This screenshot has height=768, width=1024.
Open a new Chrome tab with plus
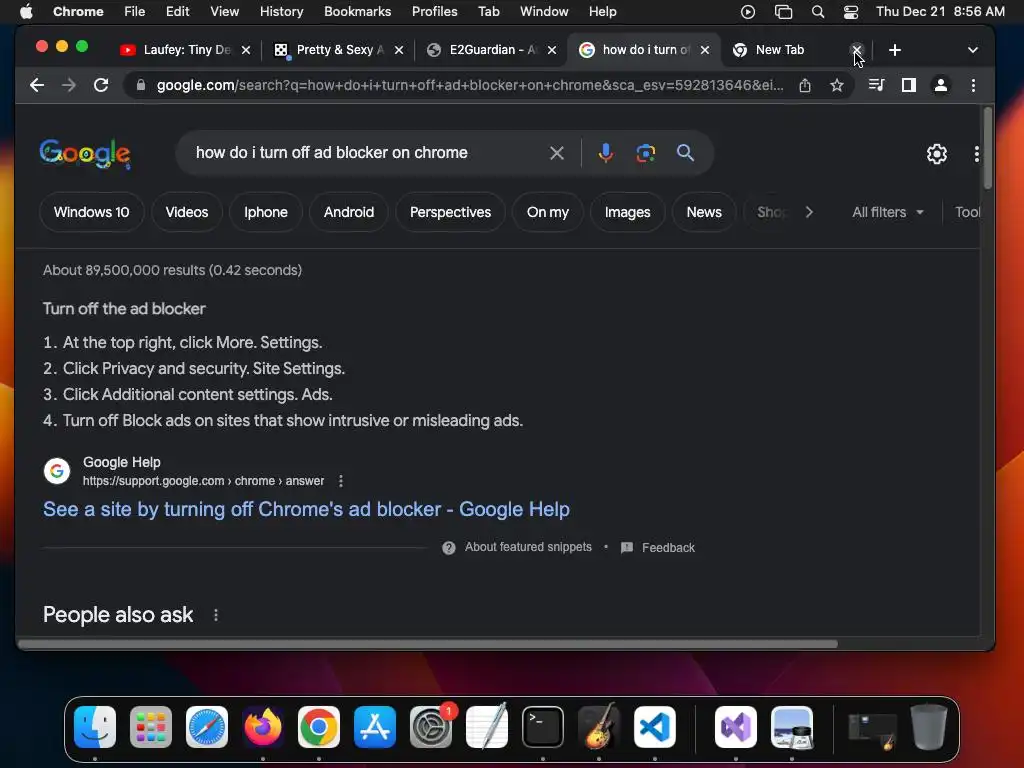point(895,50)
